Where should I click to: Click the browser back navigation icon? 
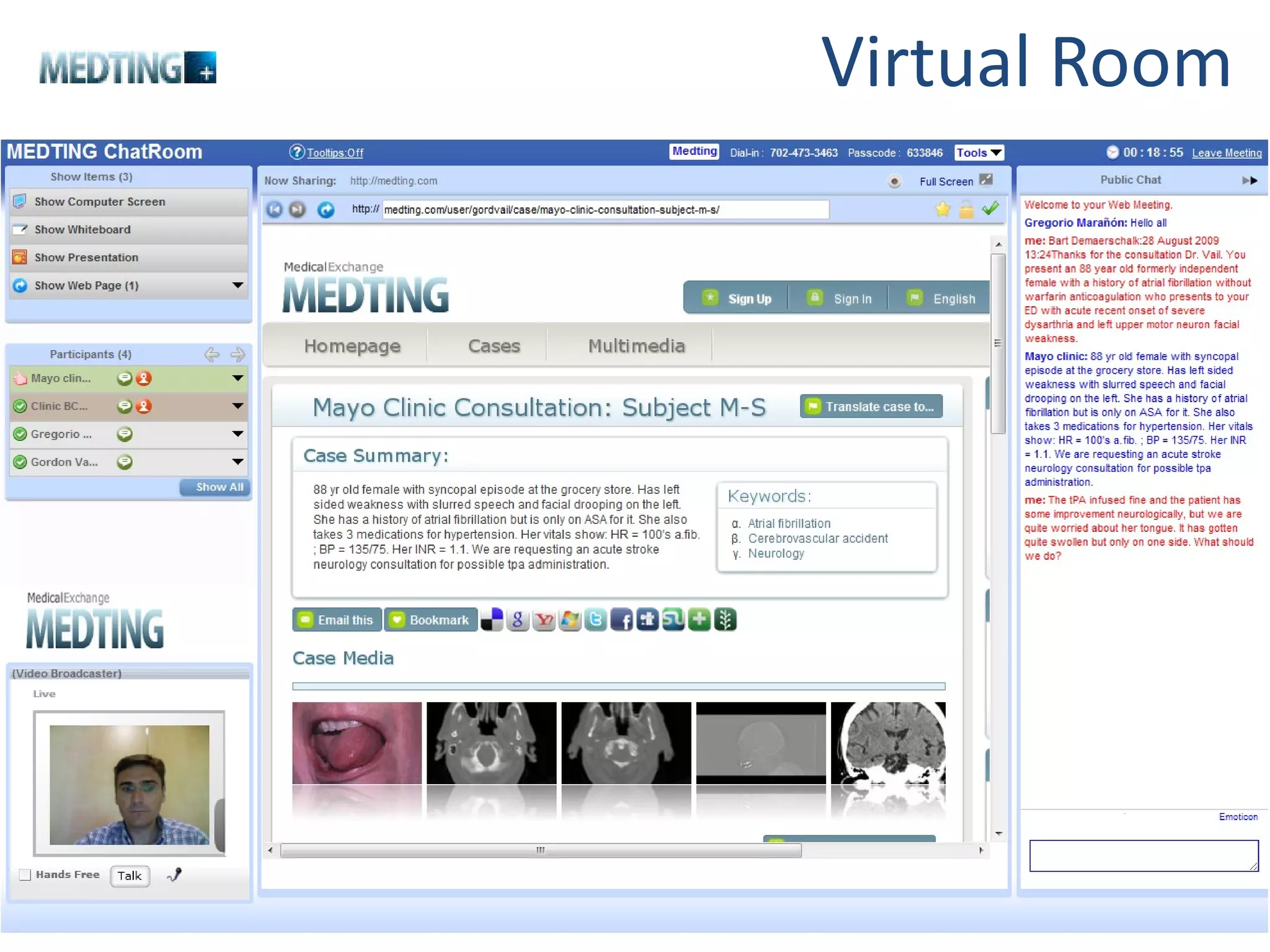coord(274,209)
